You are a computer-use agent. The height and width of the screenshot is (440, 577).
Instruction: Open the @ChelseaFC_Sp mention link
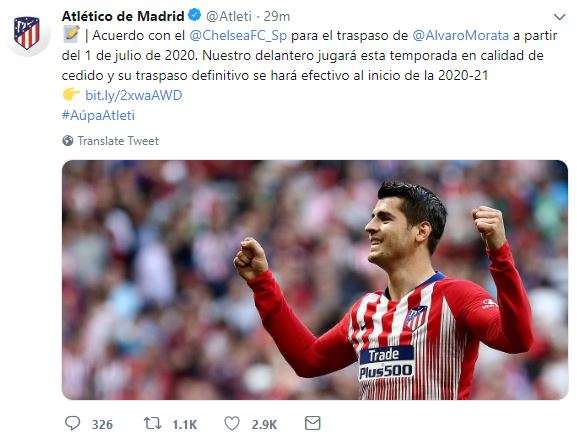point(238,36)
